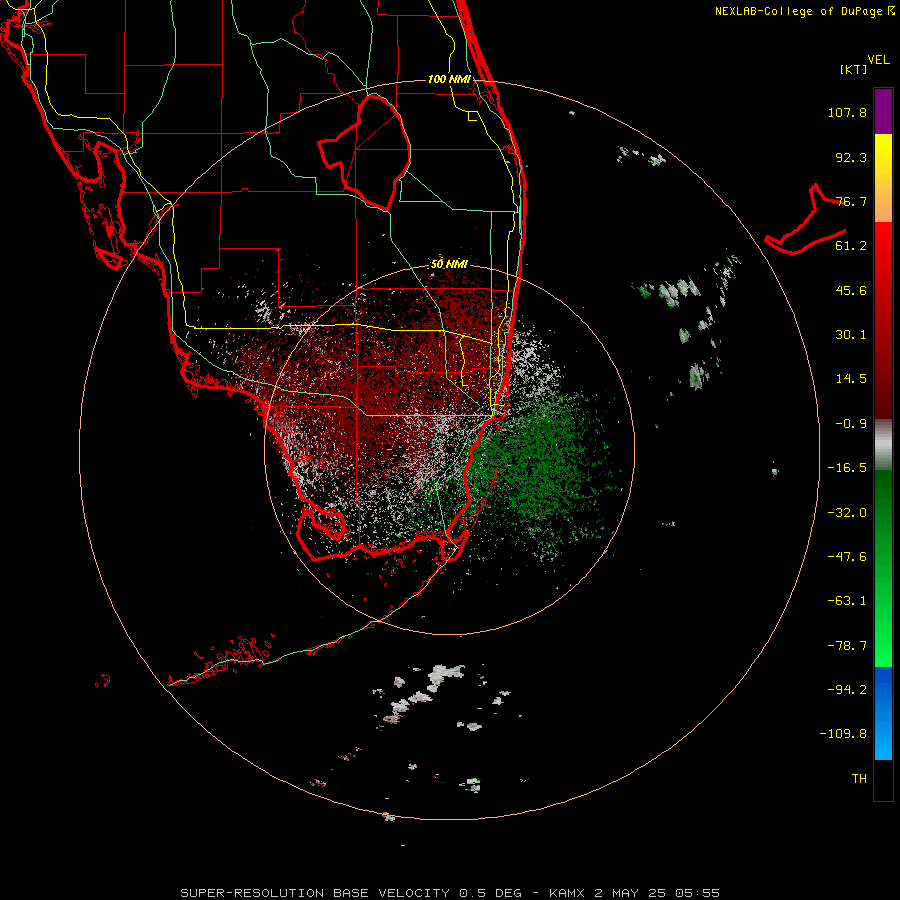Click the NEXLAB-College of DuPage credit text
Image resolution: width=900 pixels, height=900 pixels.
pos(804,11)
